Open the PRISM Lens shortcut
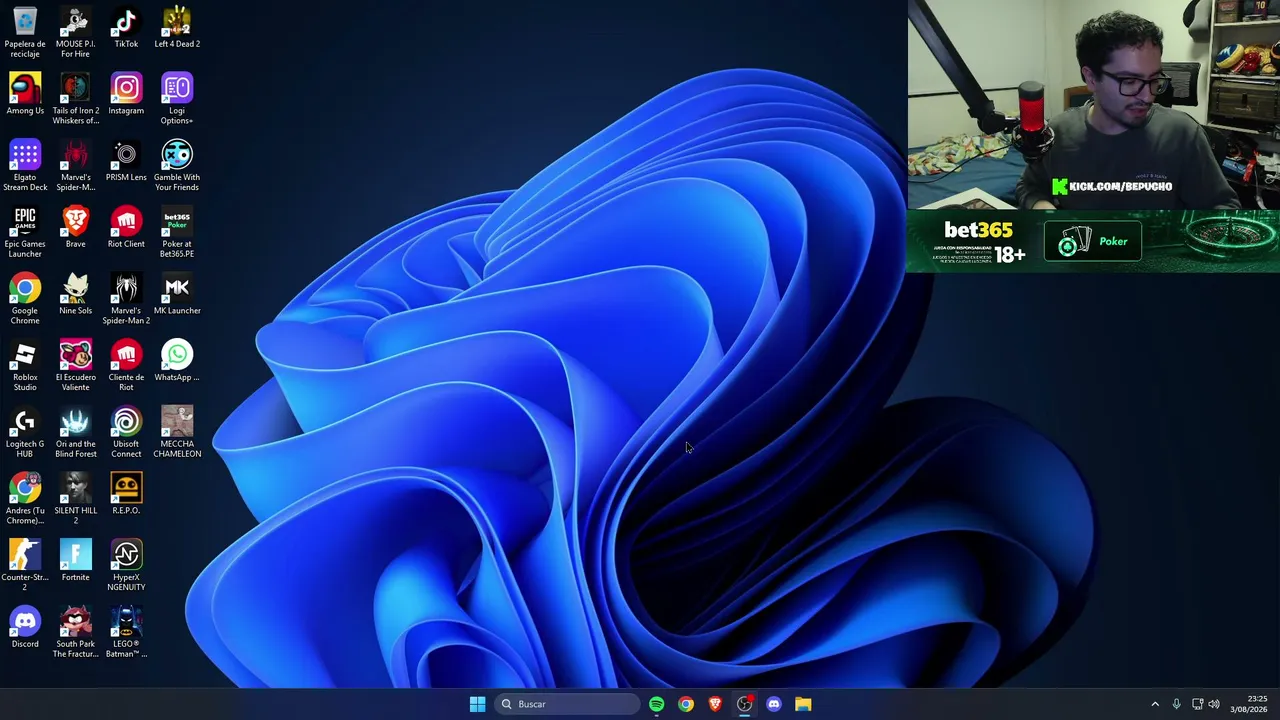The height and width of the screenshot is (720, 1280). [x=126, y=161]
